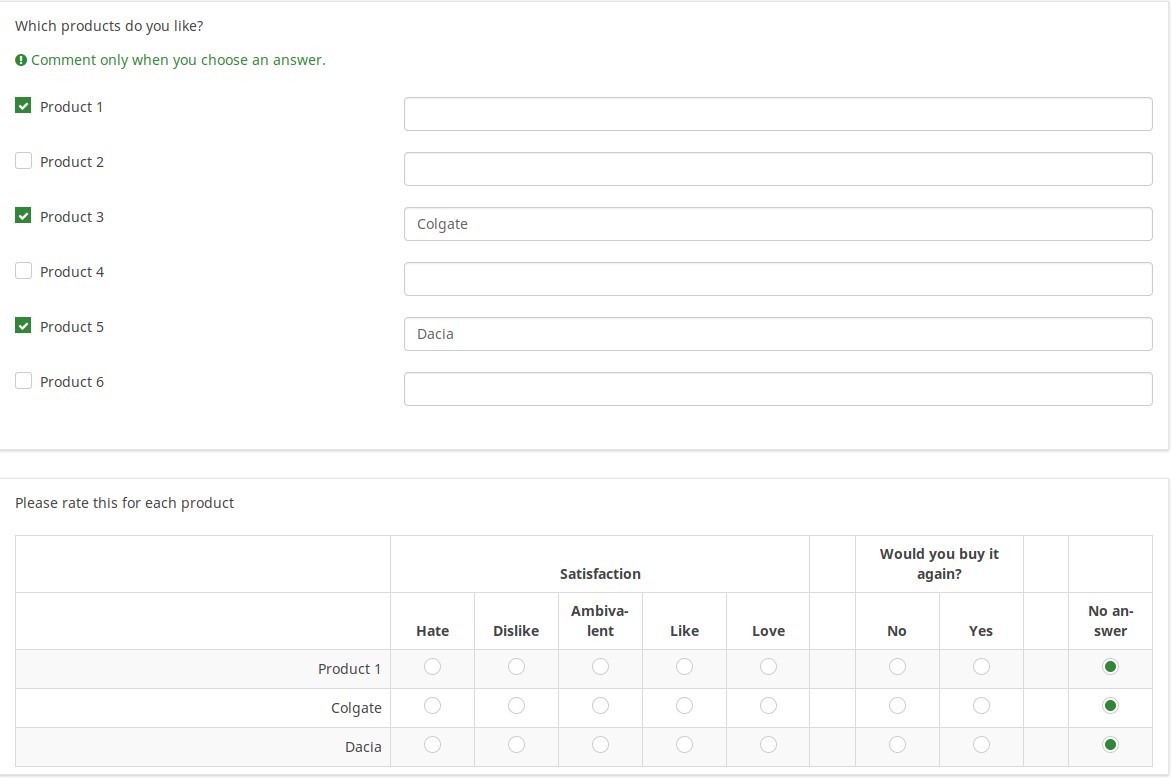Screen dimensions: 1171x778
Task: Click the comment field containing Dacia
Action: [777, 334]
